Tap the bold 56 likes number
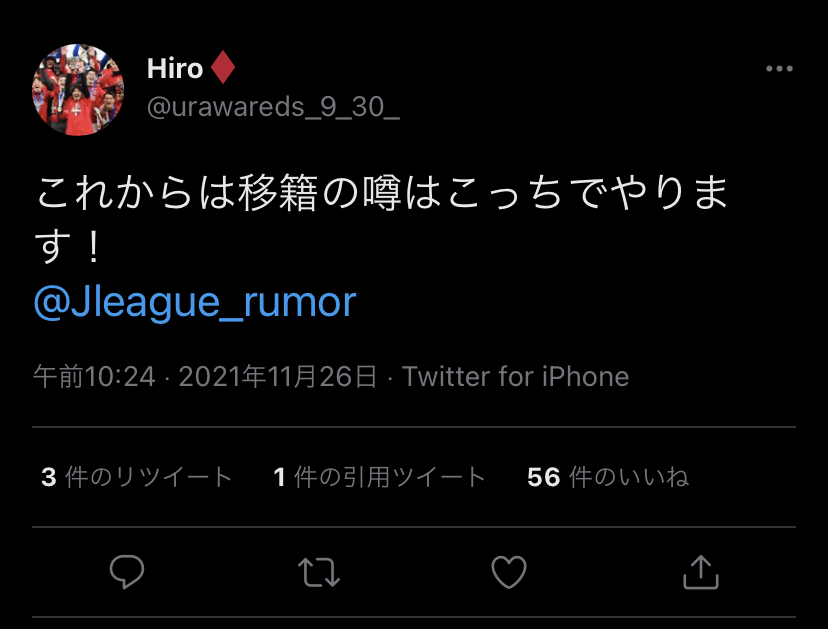Viewport: 828px width, 629px height. (543, 477)
